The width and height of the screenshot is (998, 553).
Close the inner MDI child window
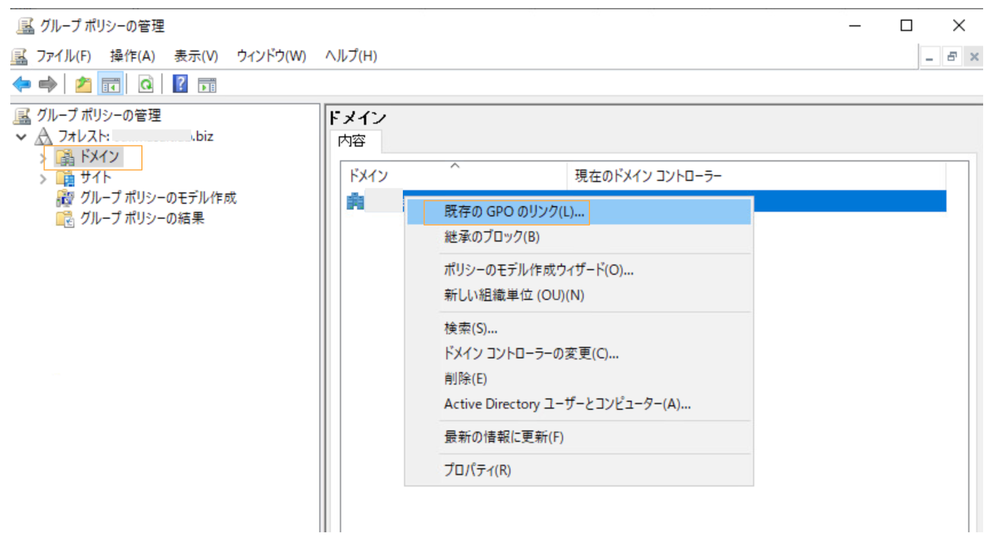[974, 57]
